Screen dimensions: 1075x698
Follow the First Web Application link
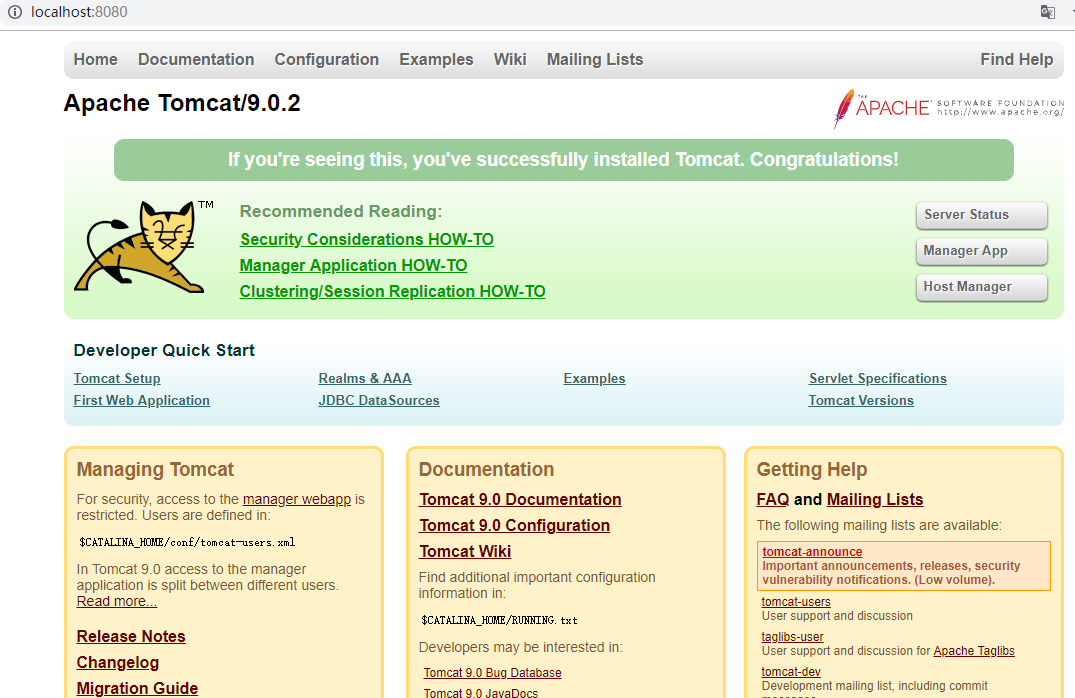pyautogui.click(x=141, y=400)
